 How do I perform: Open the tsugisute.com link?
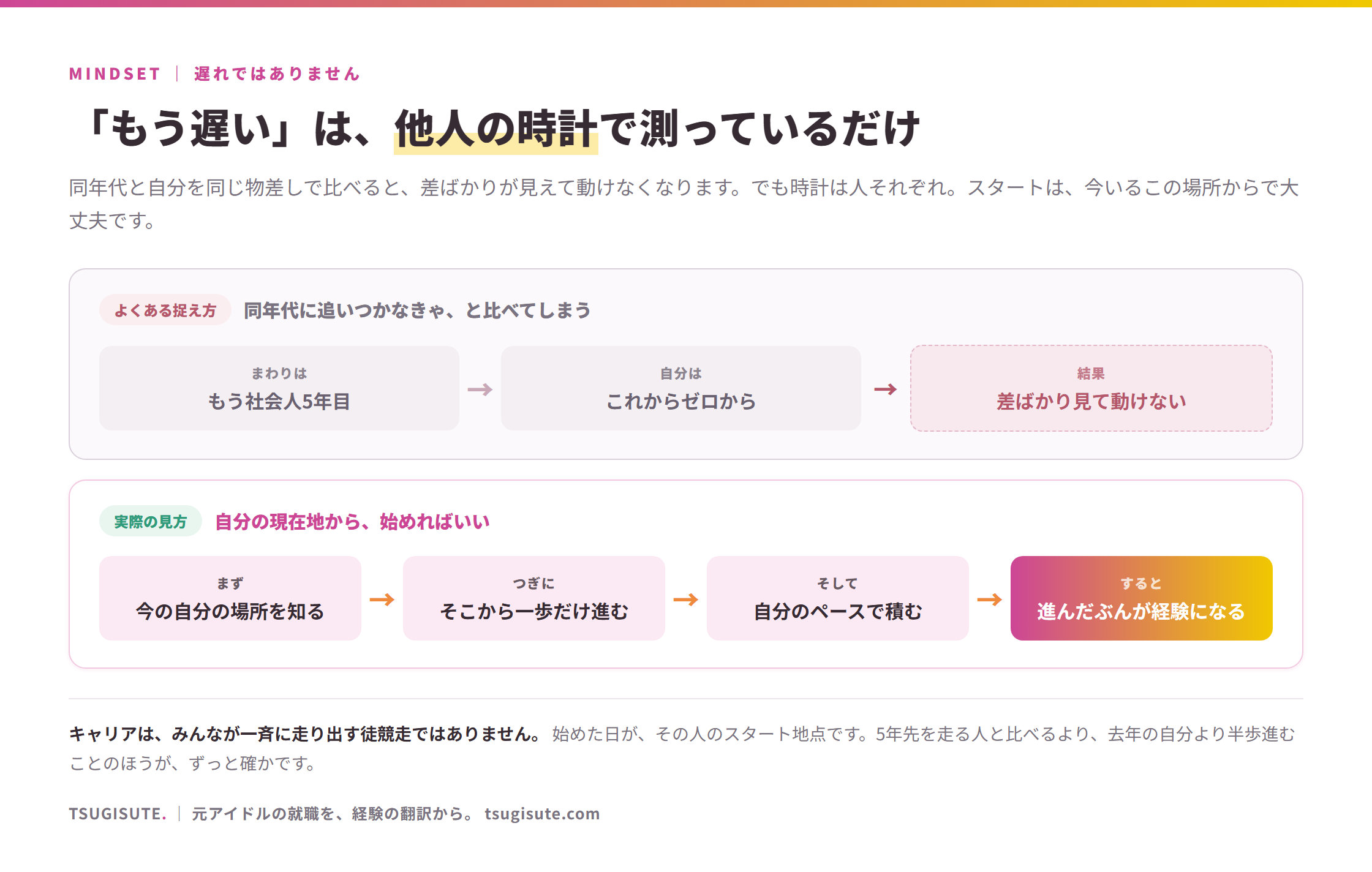pos(542,813)
